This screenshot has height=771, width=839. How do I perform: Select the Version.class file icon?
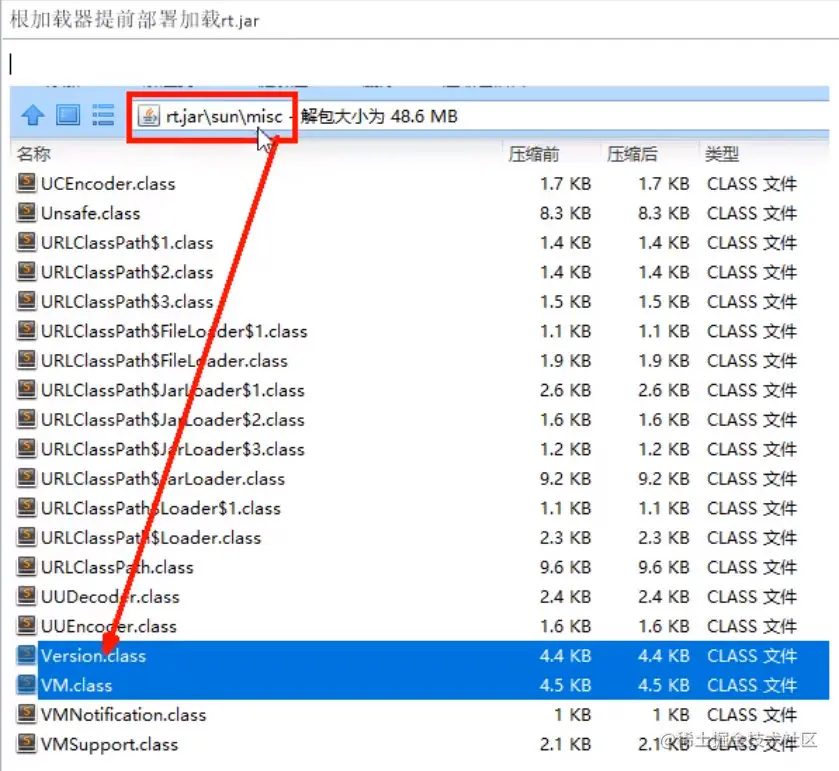26,655
